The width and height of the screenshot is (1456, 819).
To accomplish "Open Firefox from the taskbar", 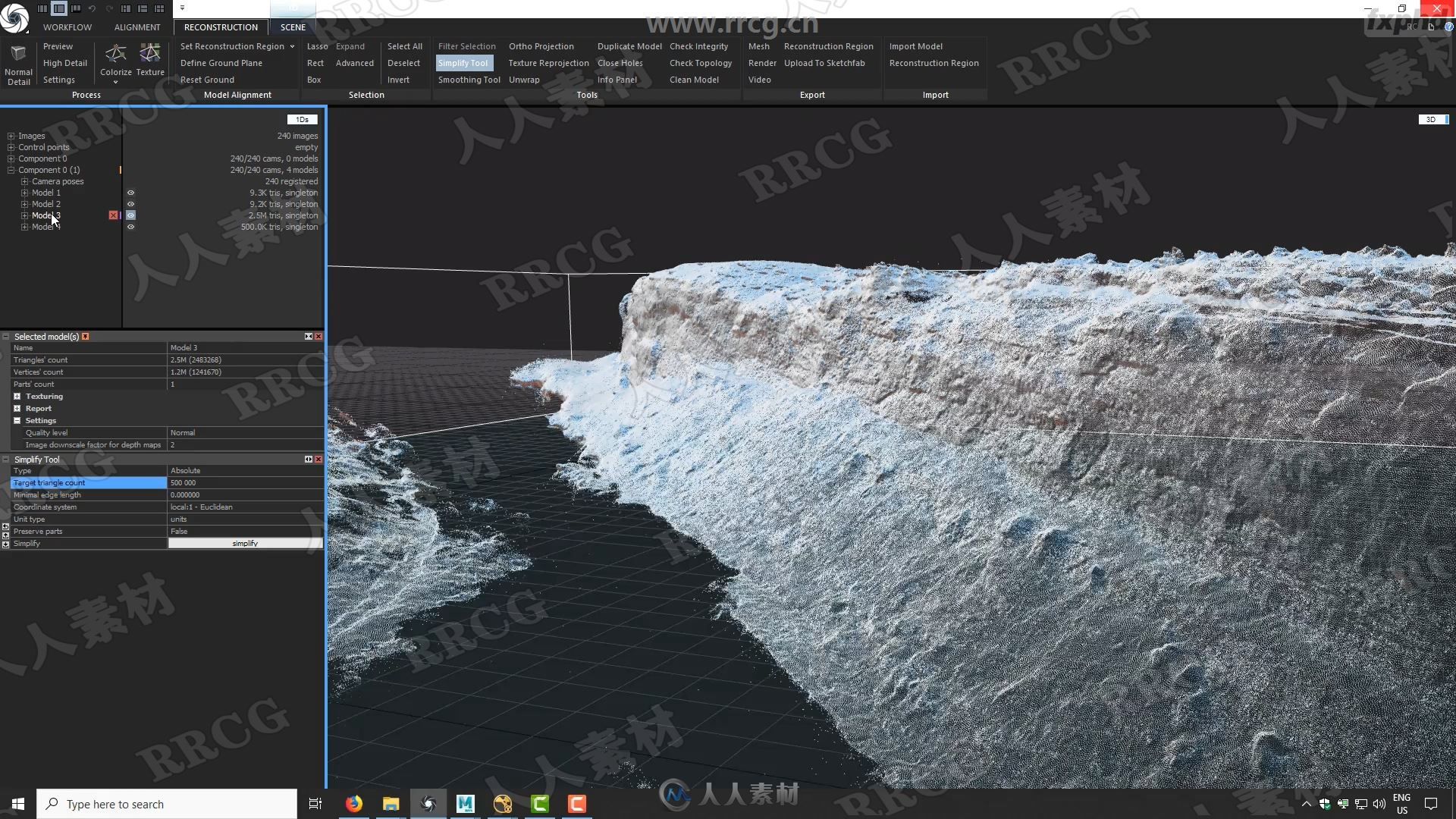I will [354, 804].
